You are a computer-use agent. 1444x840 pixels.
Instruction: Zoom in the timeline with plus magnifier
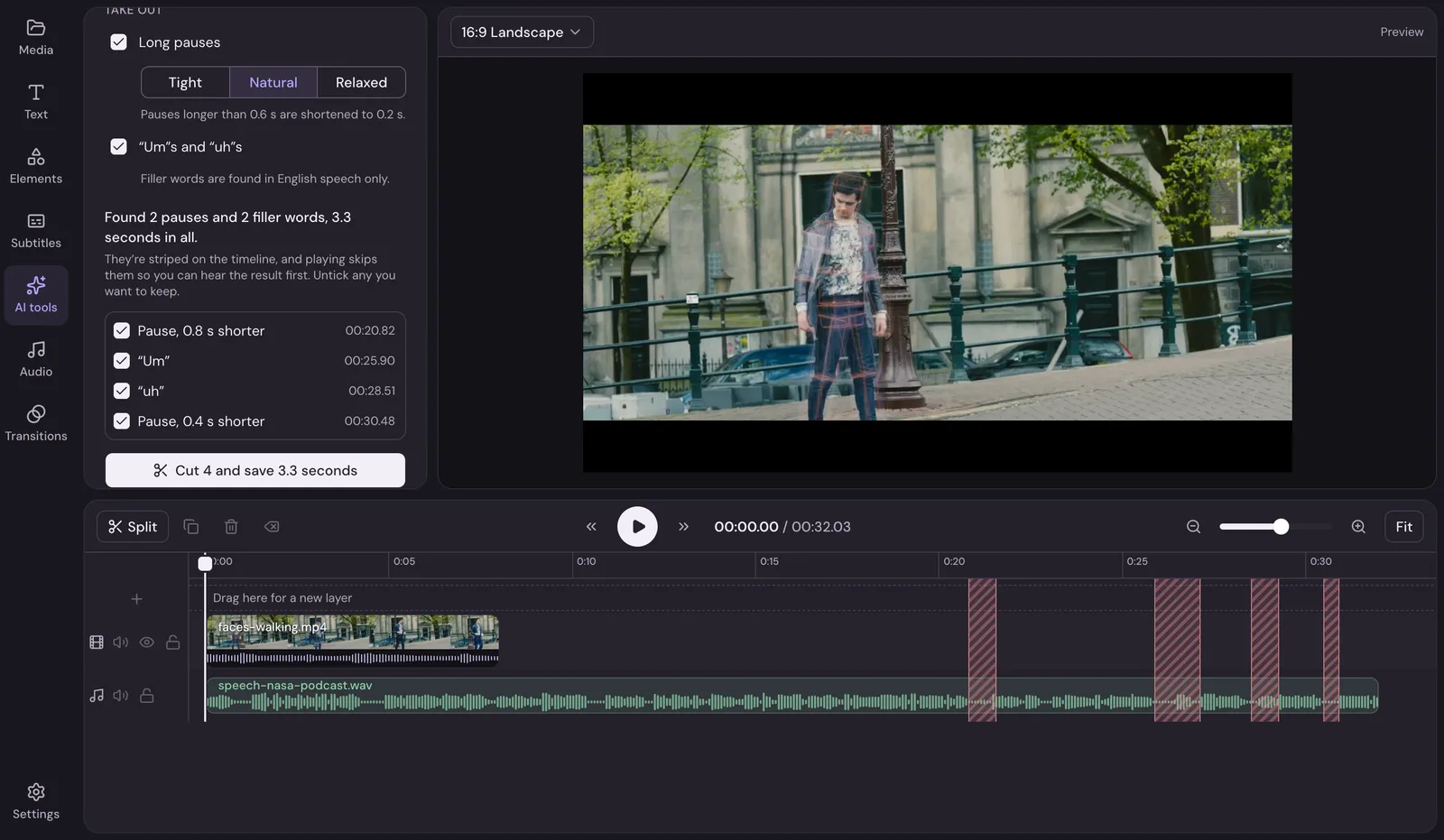tap(1358, 527)
